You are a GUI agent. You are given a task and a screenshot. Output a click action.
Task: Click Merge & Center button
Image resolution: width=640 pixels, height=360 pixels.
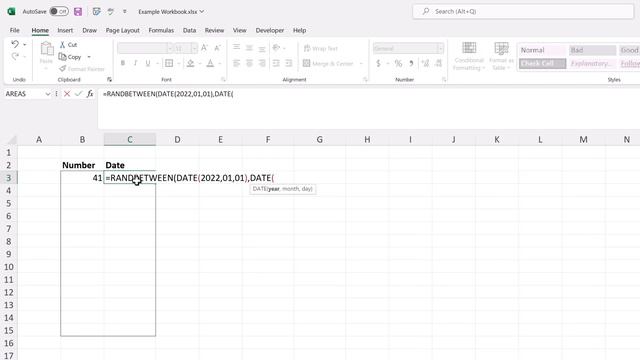328,63
